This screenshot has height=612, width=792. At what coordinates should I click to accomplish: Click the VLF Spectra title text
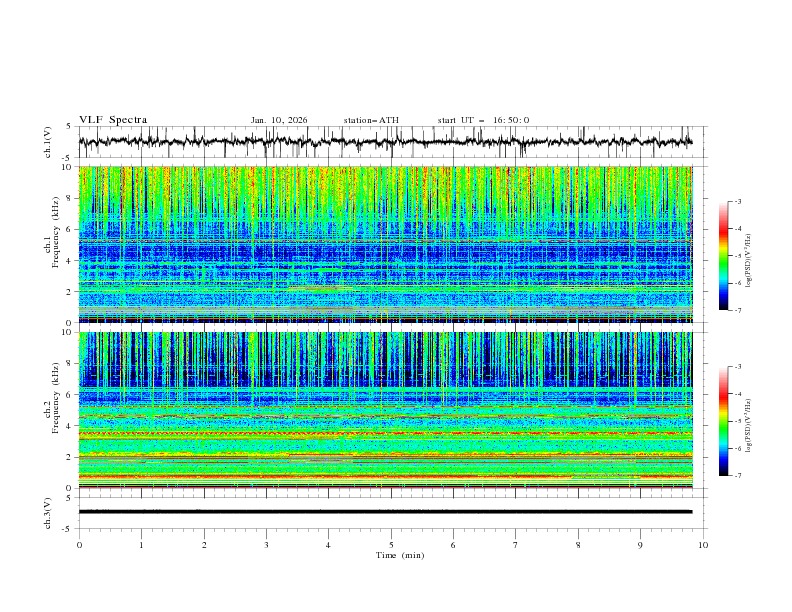(x=113, y=120)
